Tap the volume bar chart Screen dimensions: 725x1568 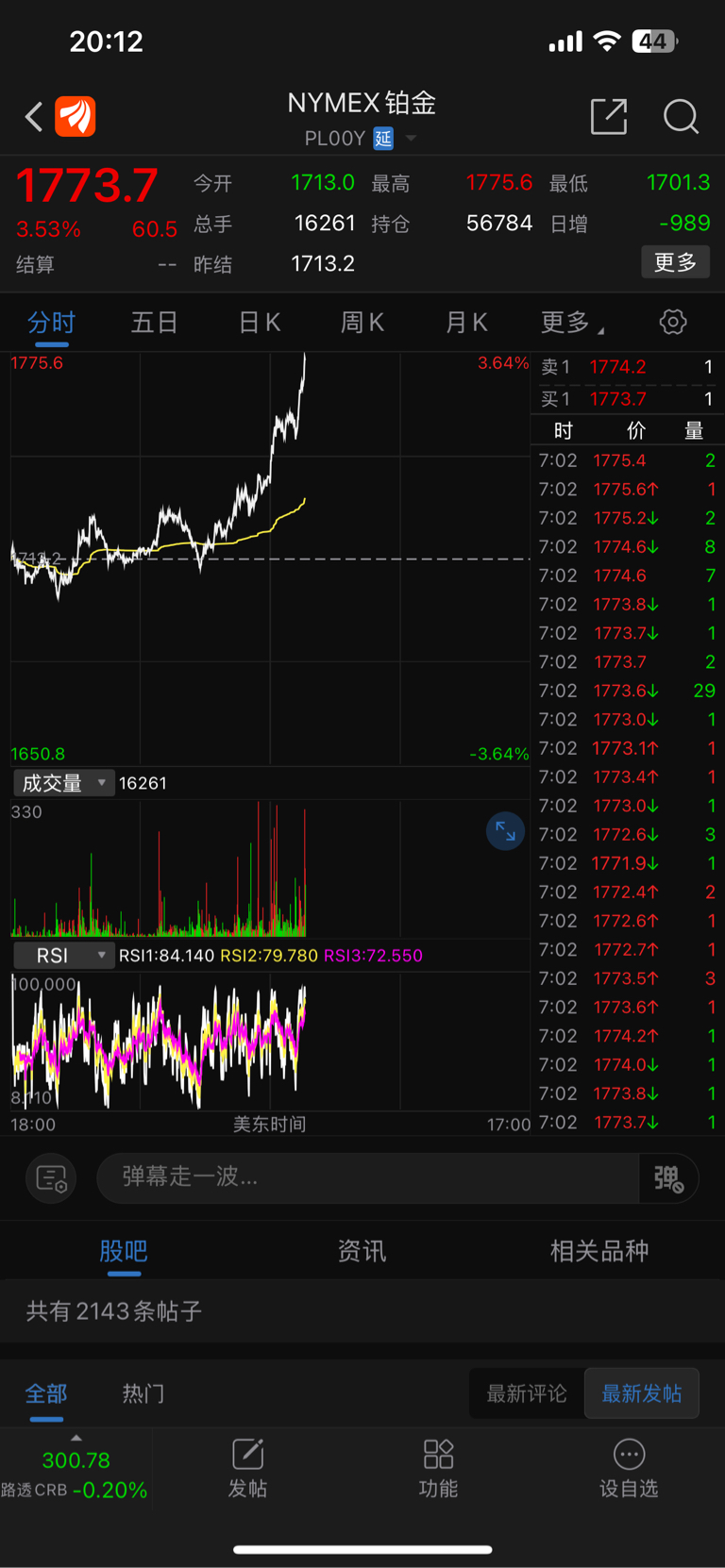[270, 868]
